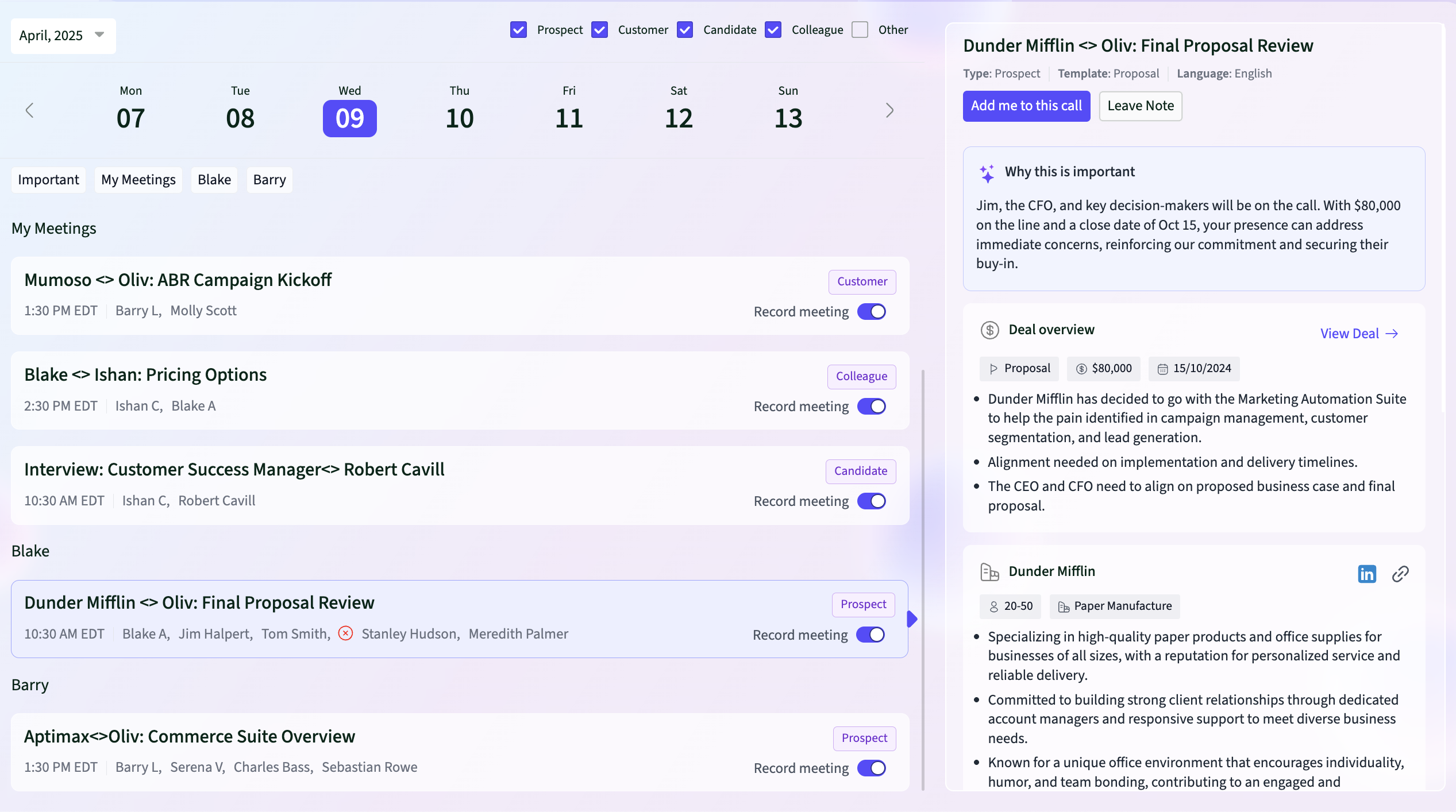Click the Prospect tag on Dunder Mifflin meeting
1456x812 pixels.
(x=863, y=604)
